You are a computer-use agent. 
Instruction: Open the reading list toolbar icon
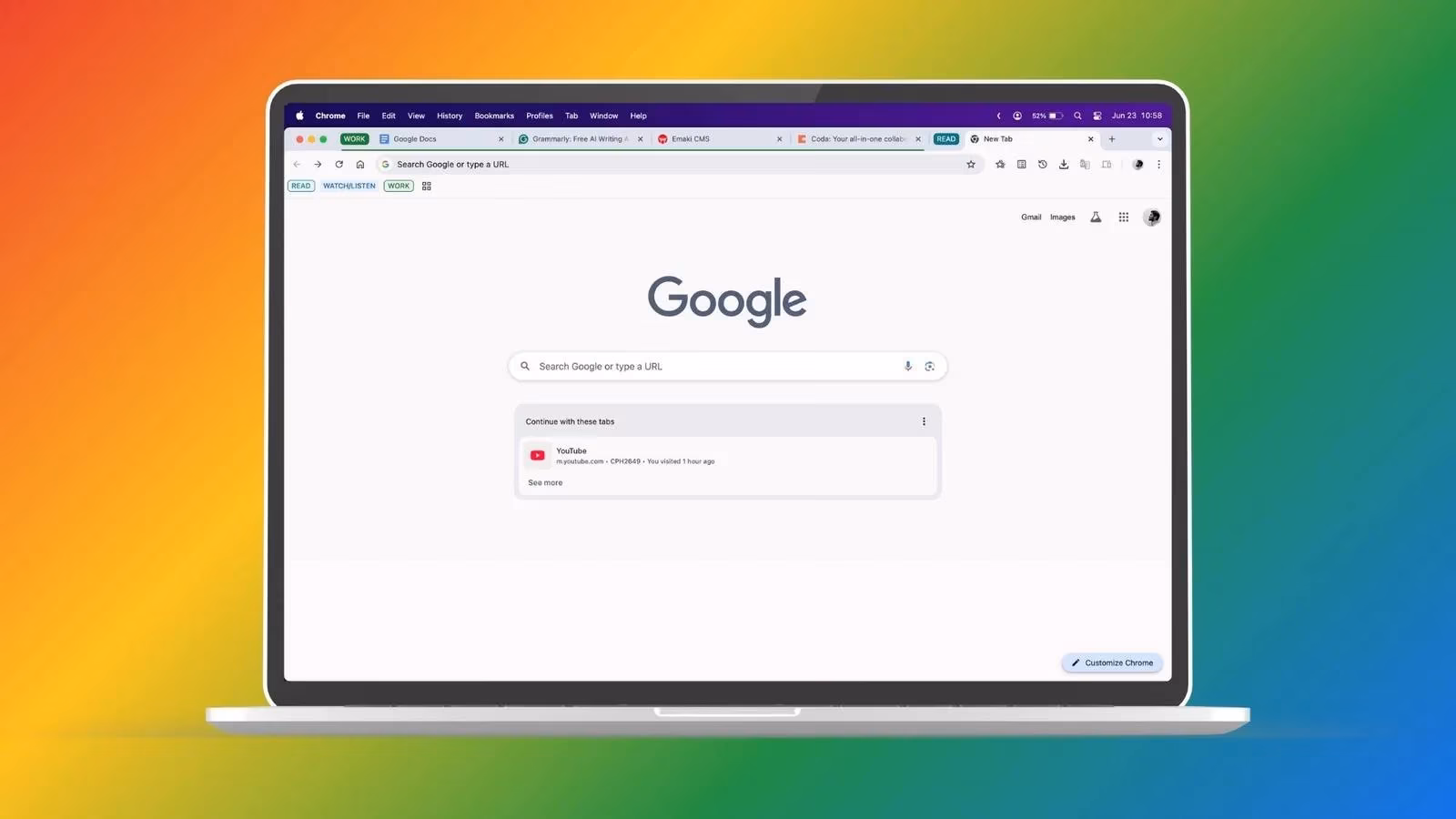pyautogui.click(x=1021, y=165)
